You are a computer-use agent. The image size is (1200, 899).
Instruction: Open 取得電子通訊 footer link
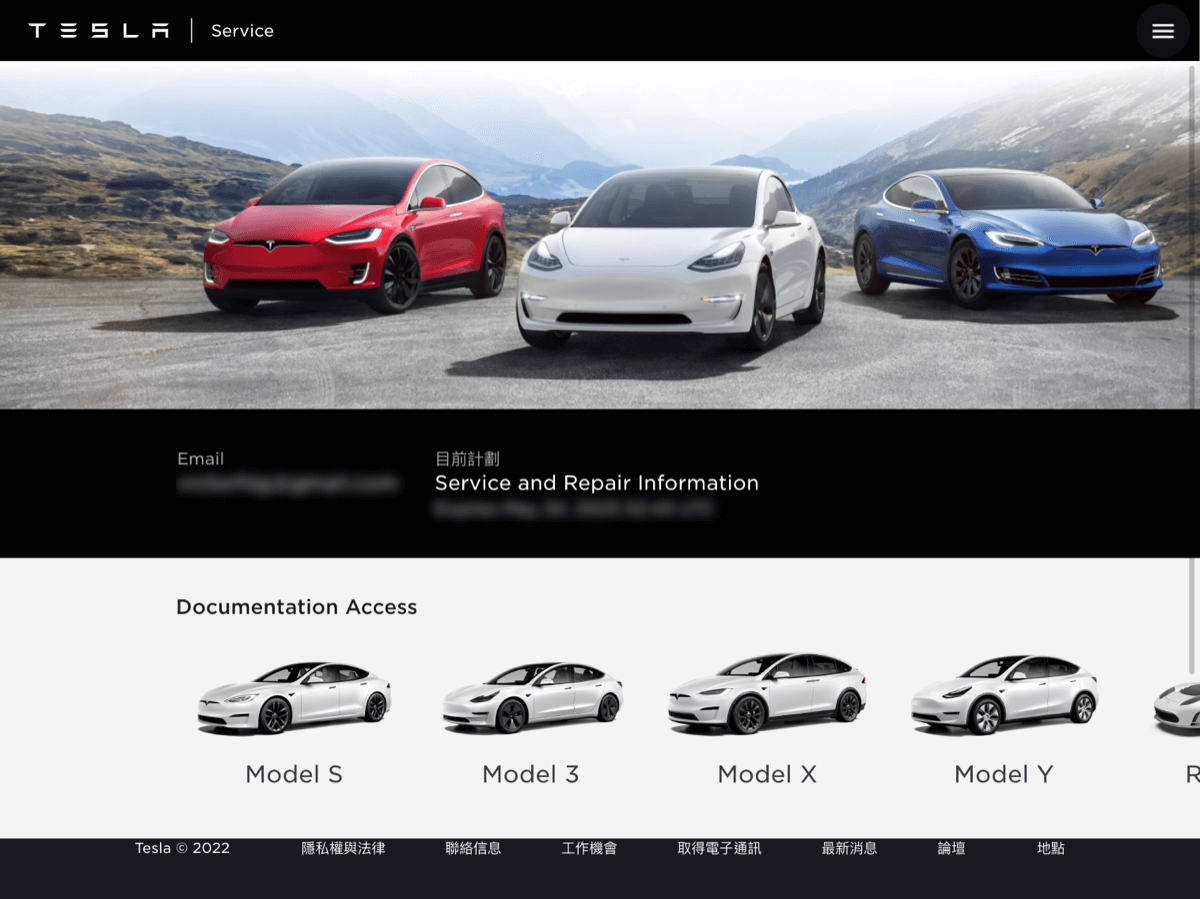tap(719, 848)
